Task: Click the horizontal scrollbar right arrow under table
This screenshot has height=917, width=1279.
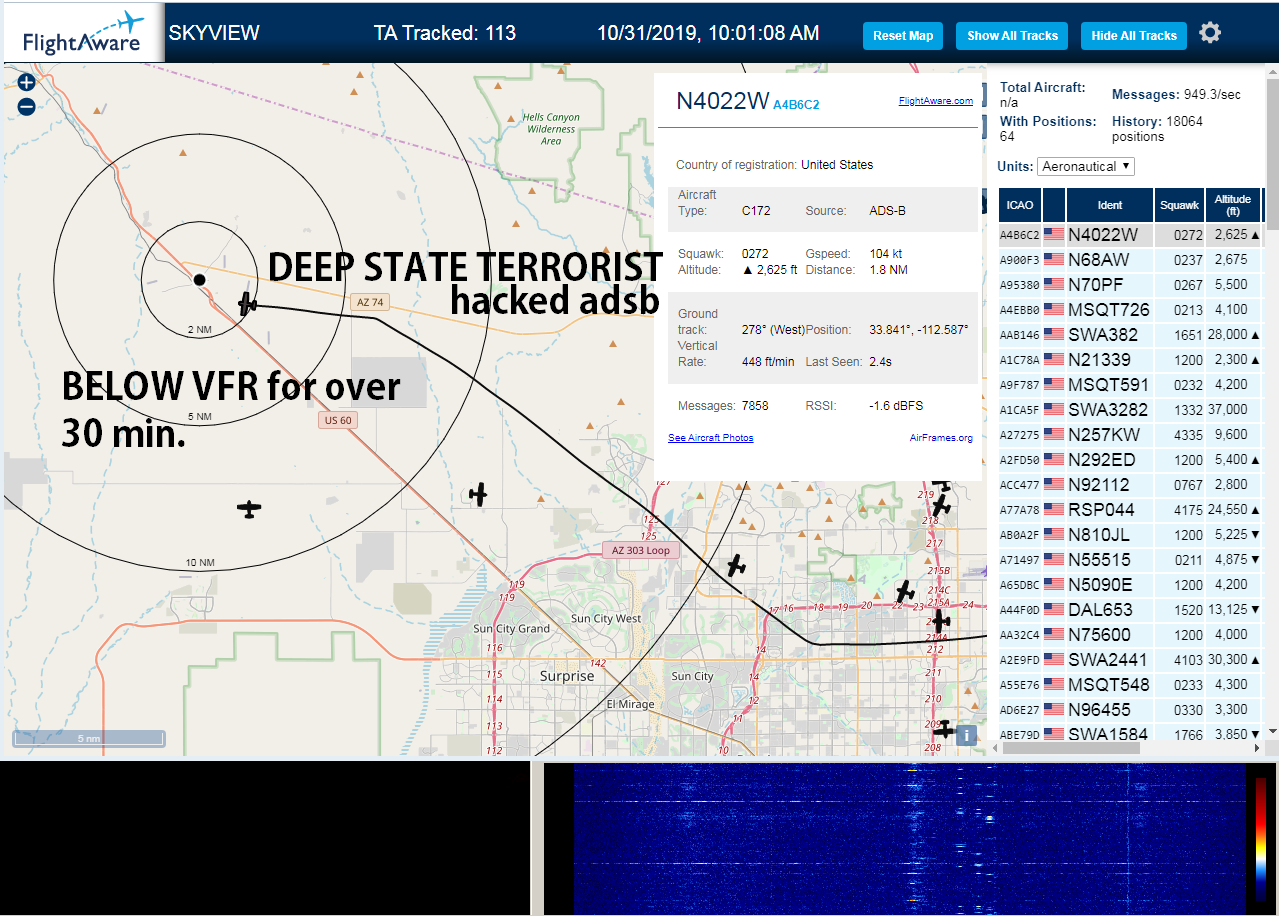Action: [1257, 748]
